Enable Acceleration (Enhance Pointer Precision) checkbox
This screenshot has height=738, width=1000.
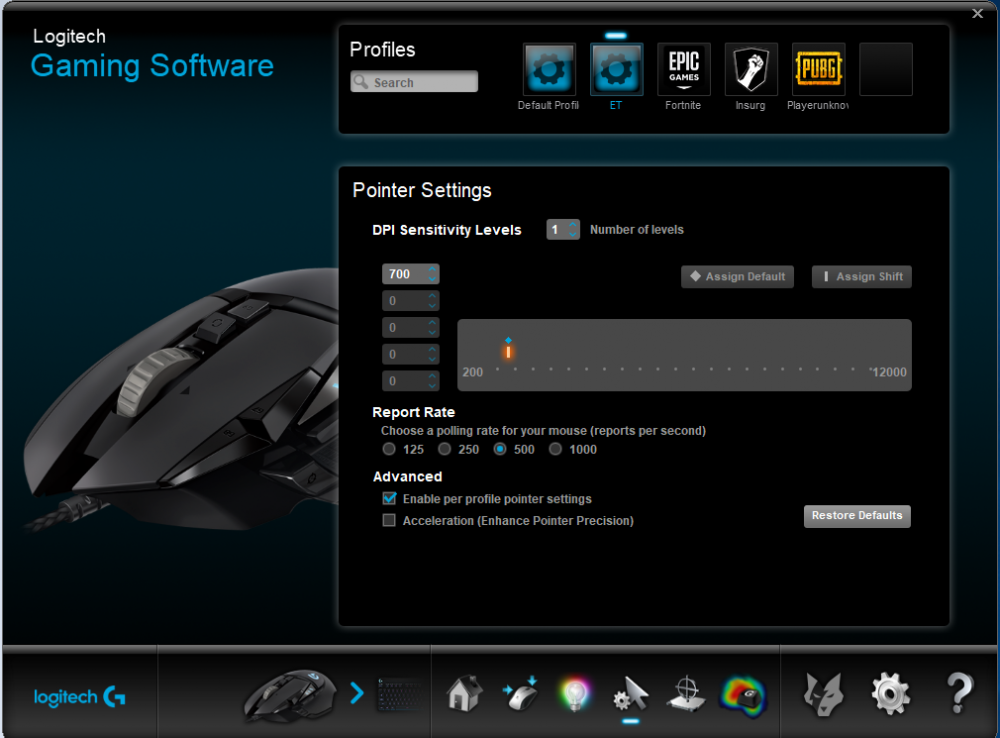(389, 520)
